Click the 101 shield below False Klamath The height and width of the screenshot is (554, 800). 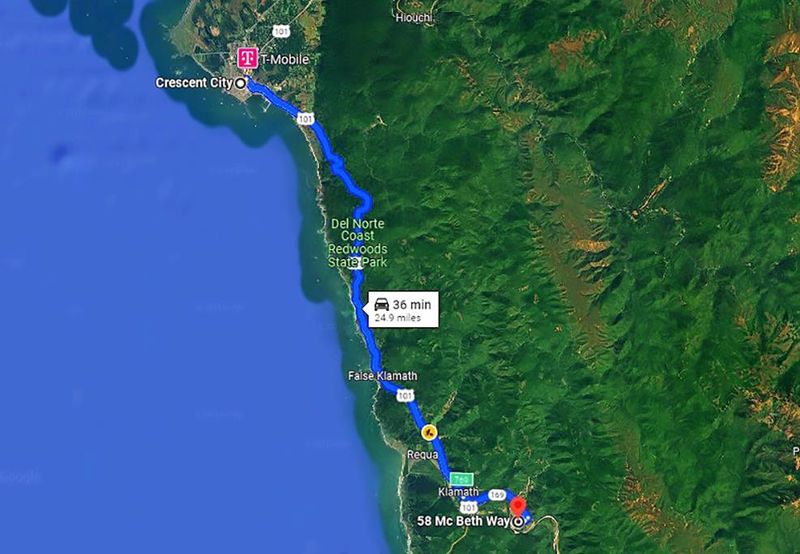405,395
